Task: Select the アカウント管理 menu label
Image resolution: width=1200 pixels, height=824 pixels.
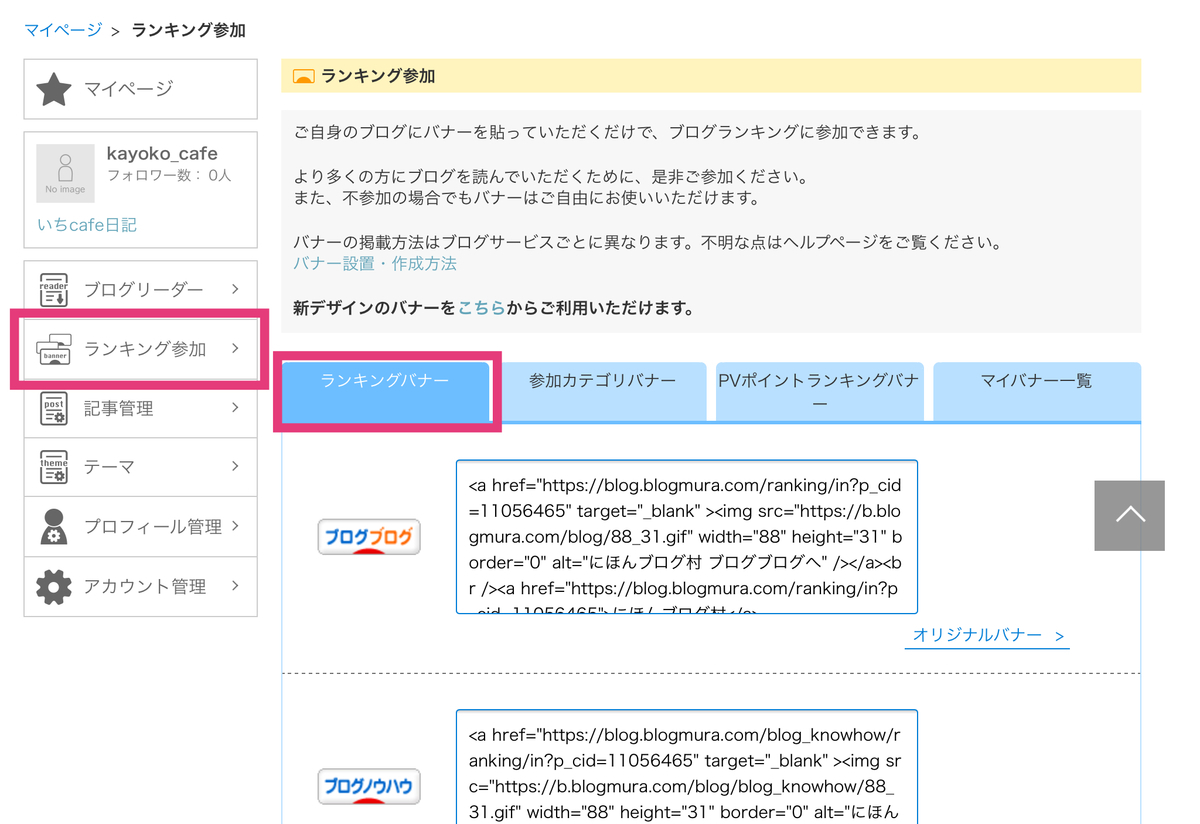Action: click(x=145, y=586)
